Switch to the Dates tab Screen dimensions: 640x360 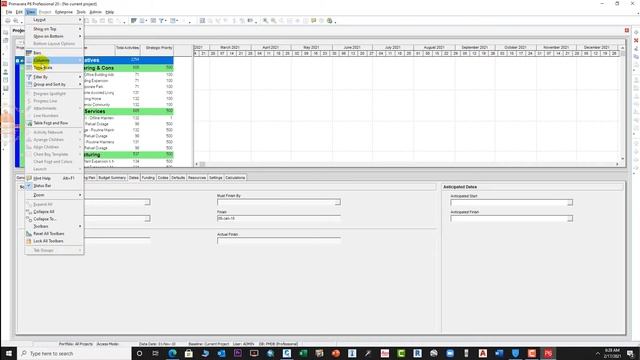[134, 178]
